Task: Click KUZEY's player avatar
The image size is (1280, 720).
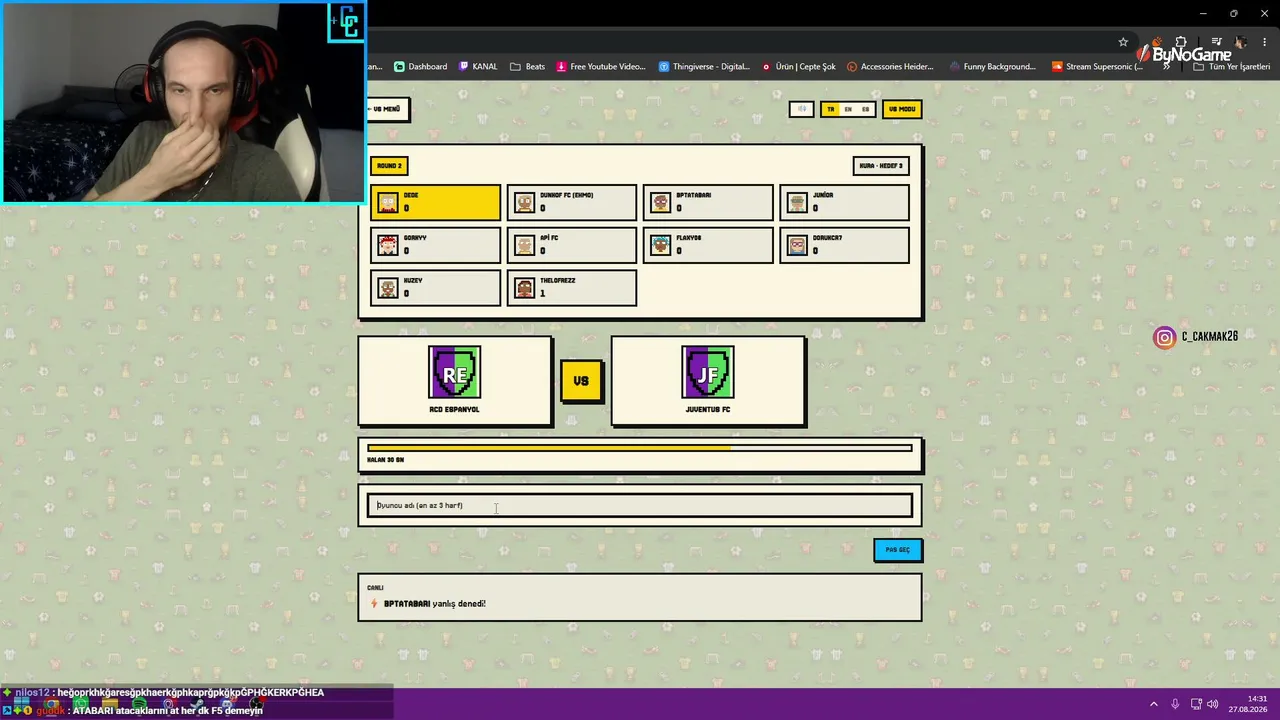Action: point(388,288)
